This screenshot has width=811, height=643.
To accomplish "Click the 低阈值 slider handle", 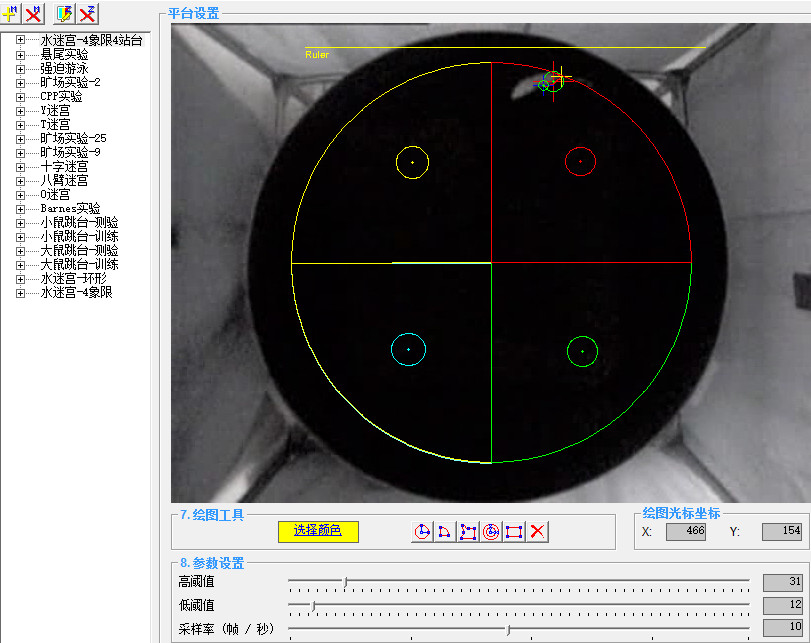I will [x=313, y=606].
